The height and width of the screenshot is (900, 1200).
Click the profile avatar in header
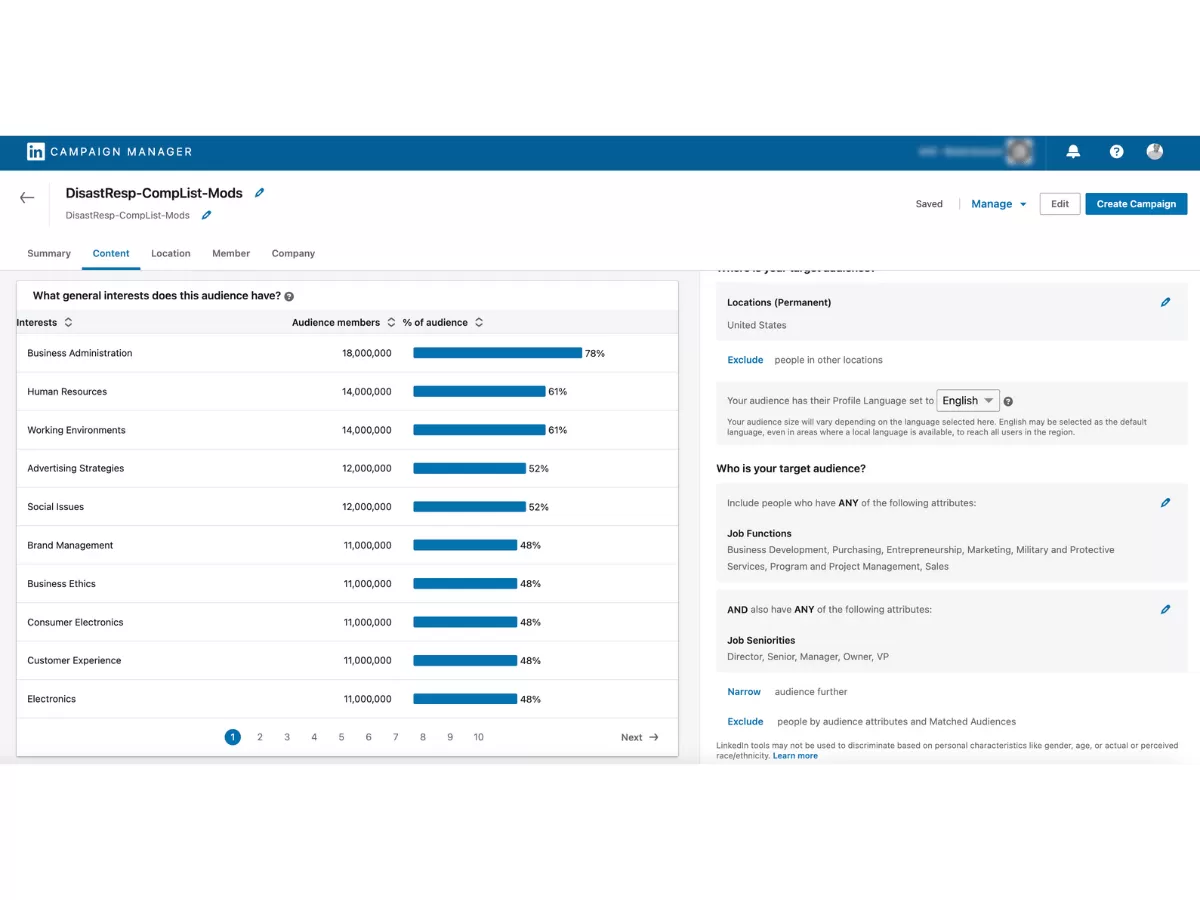[x=1155, y=152]
